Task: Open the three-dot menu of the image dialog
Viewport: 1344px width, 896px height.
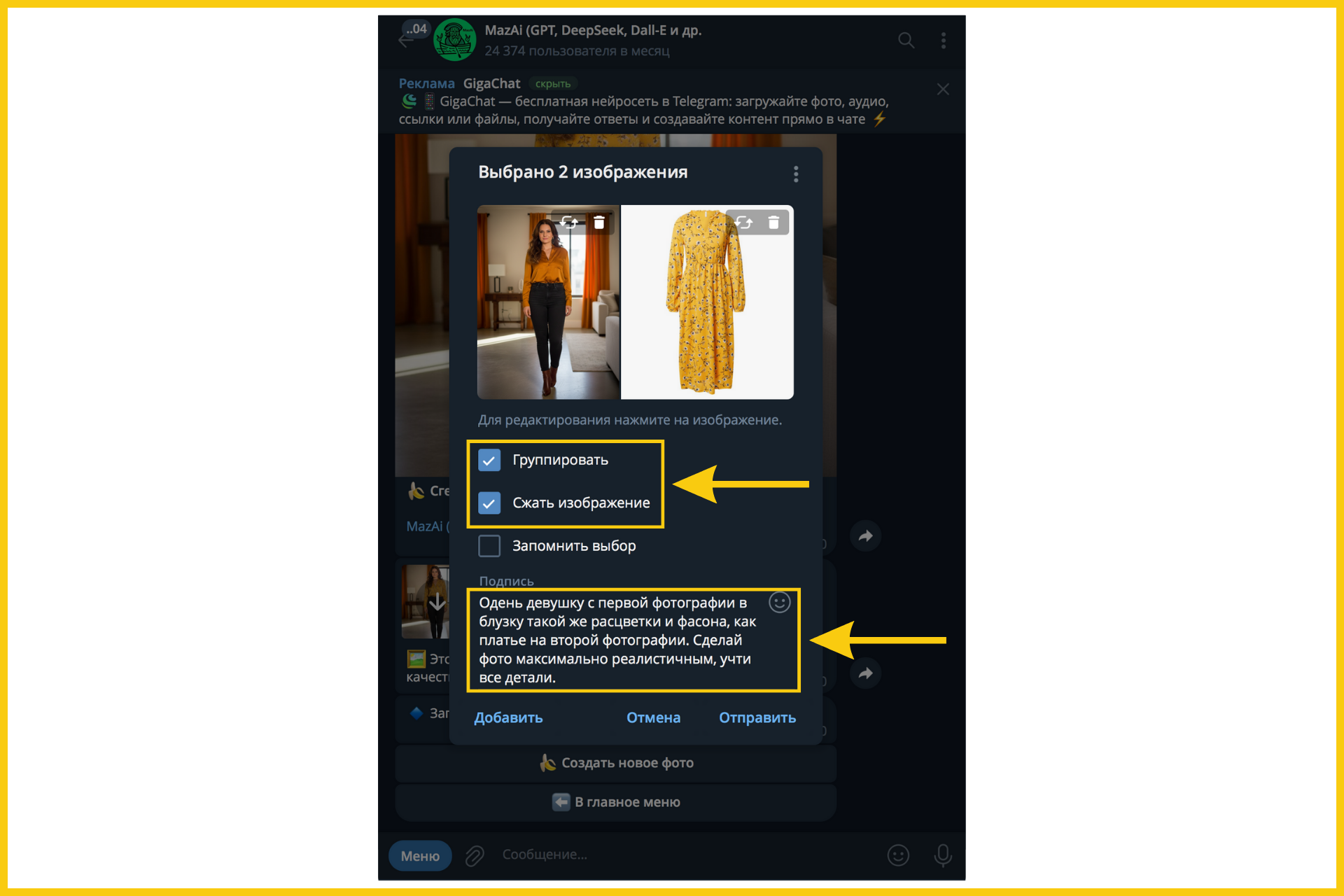Action: [796, 174]
